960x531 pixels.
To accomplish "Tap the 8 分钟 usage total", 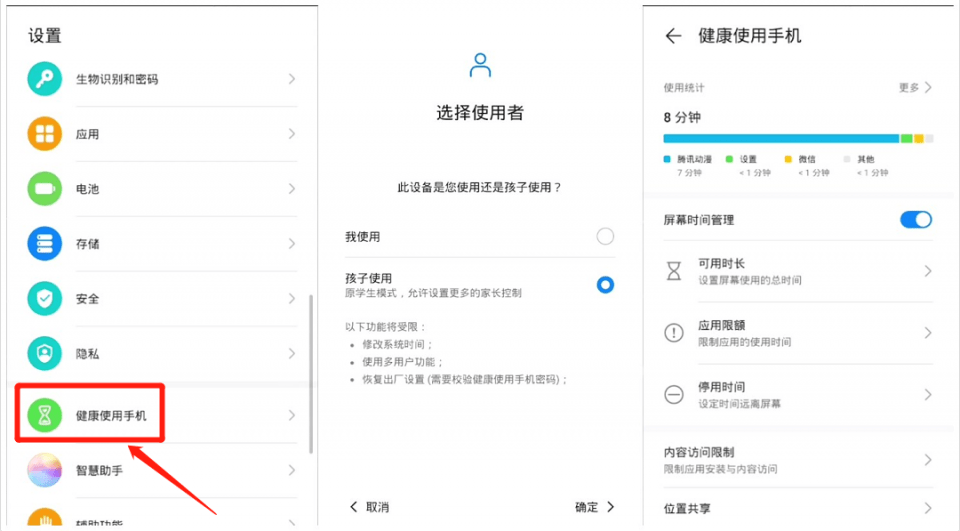I will (682, 117).
